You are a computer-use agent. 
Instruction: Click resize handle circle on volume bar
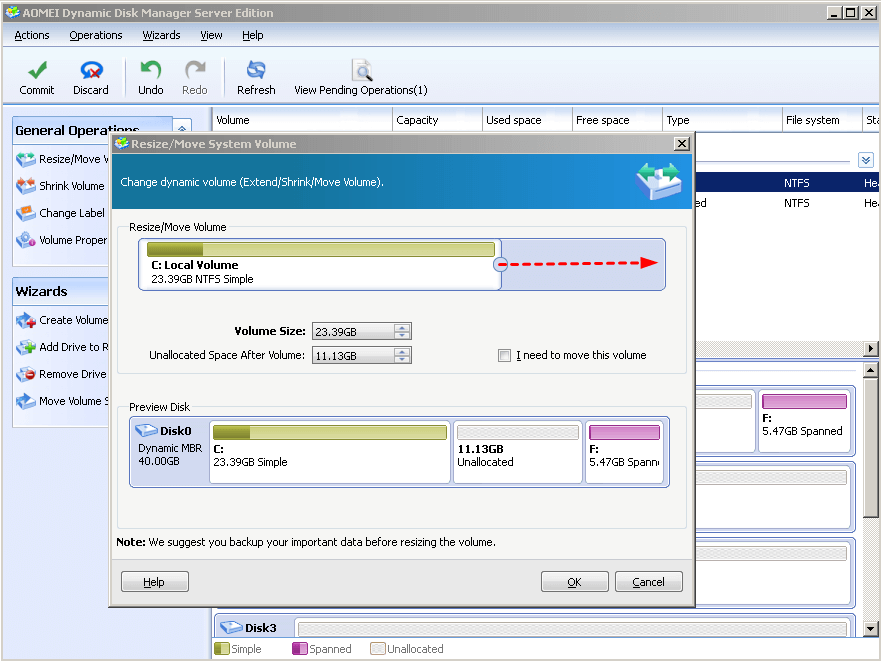tap(501, 264)
